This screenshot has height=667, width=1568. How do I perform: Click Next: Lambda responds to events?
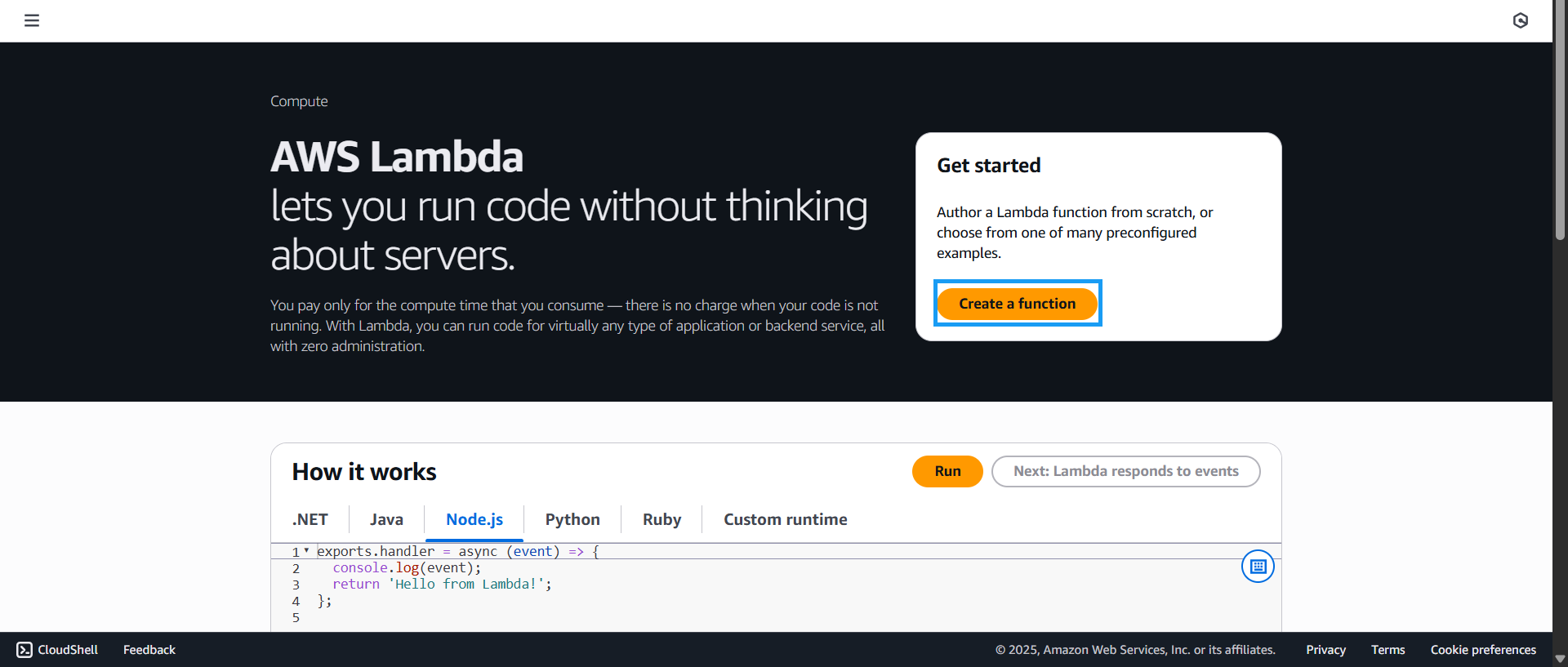click(1125, 471)
